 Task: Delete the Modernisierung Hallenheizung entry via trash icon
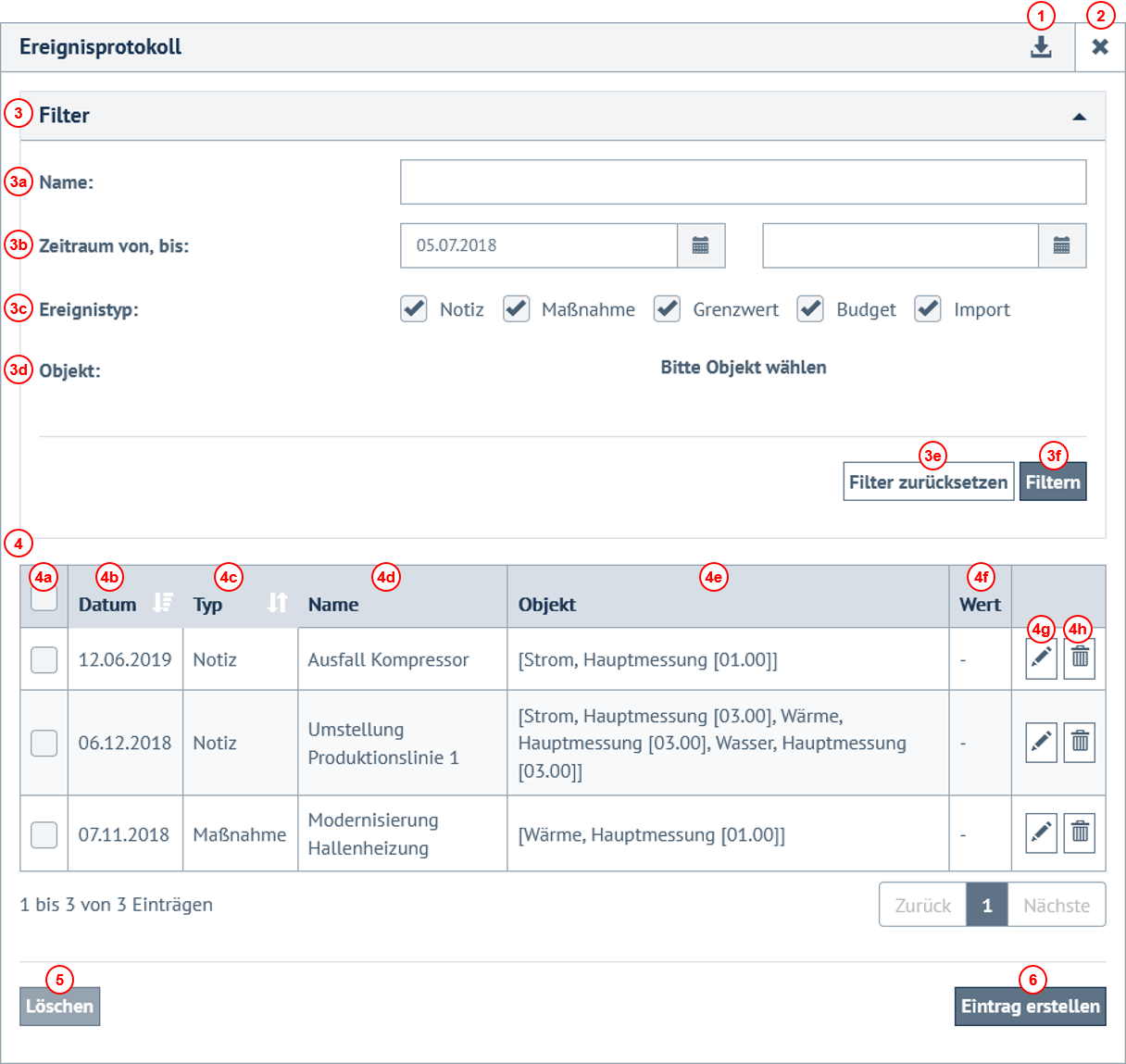[x=1080, y=833]
